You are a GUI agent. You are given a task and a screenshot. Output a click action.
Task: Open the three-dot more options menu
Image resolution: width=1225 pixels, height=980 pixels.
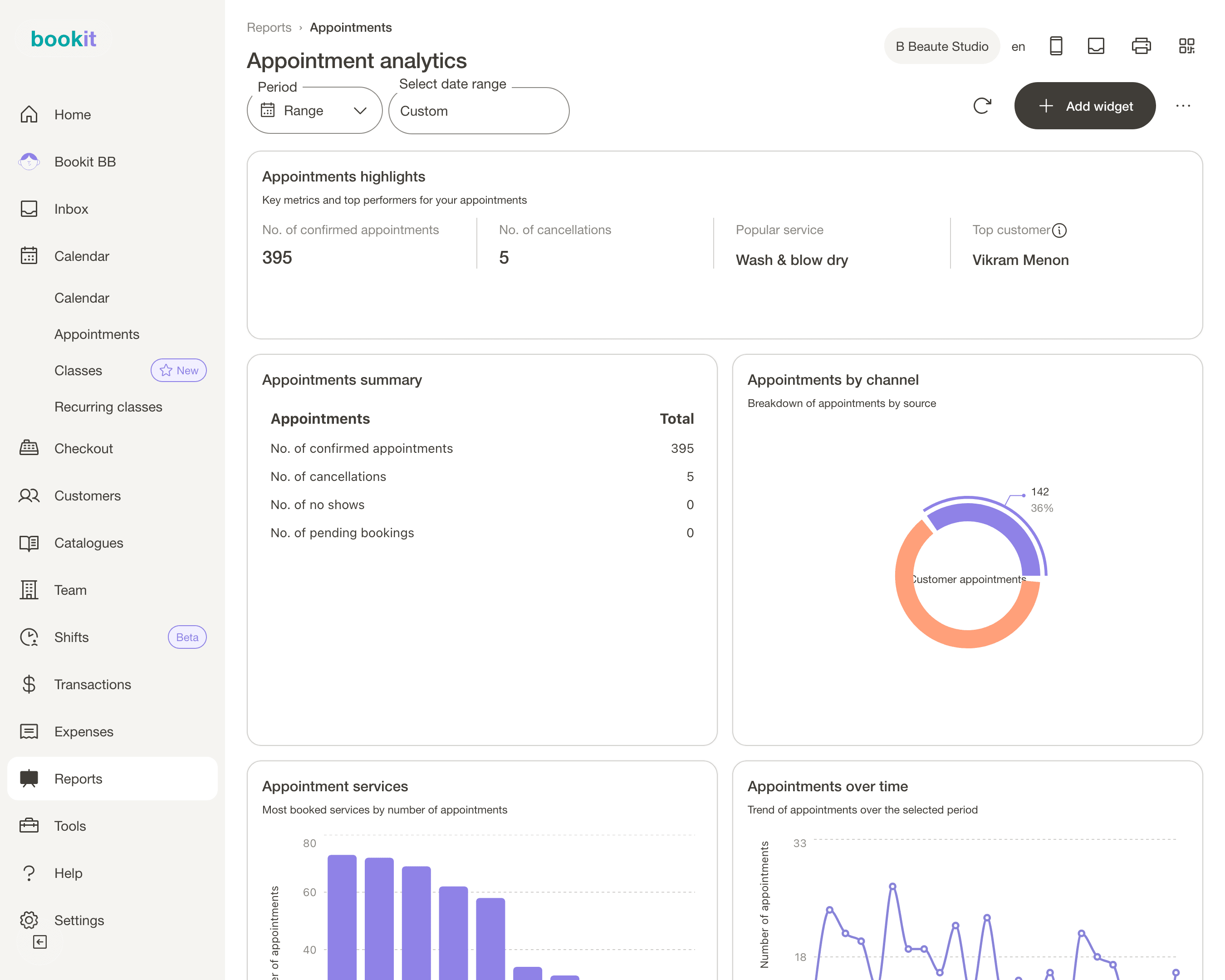[1183, 106]
